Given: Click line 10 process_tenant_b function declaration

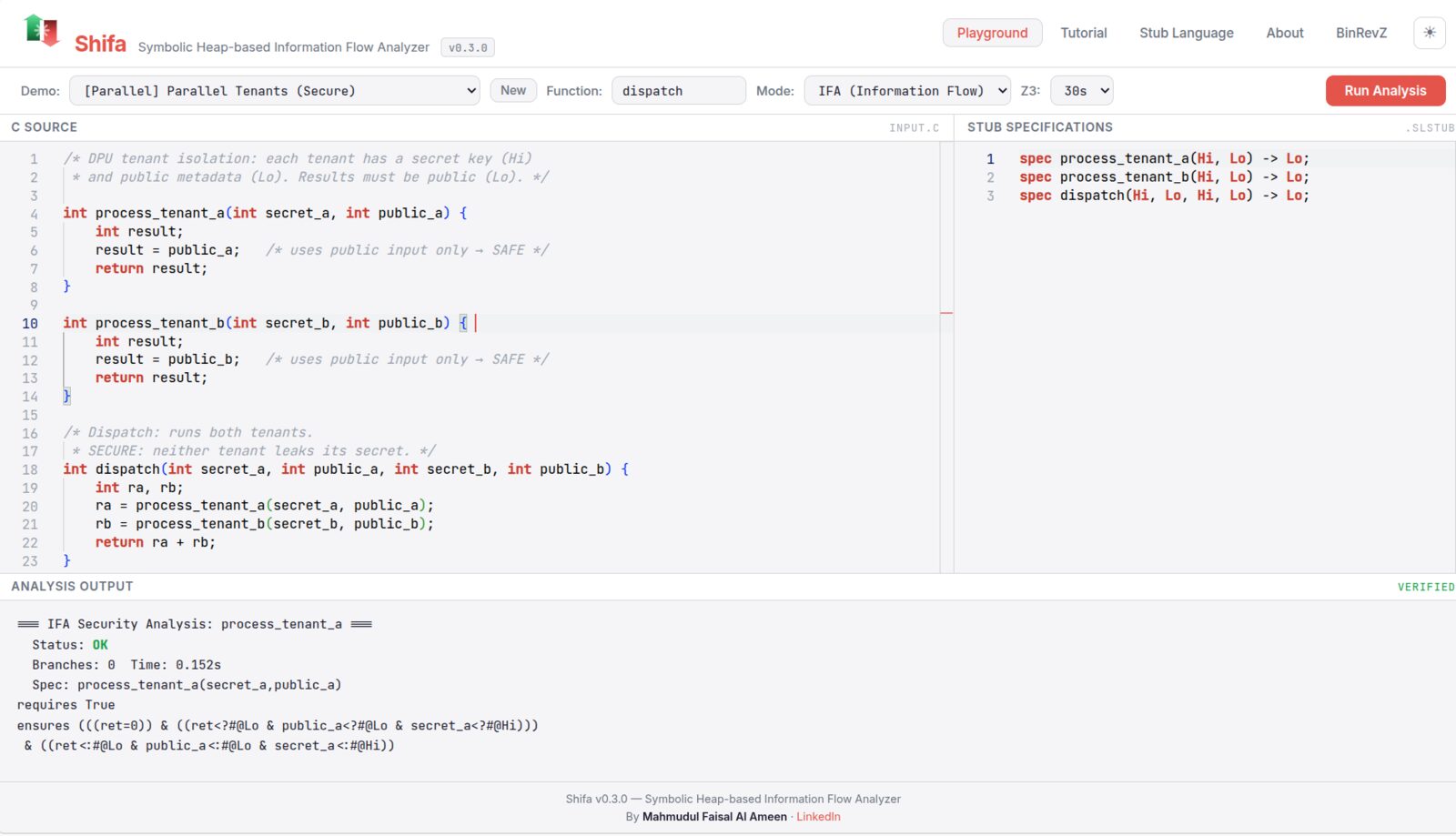Looking at the screenshot, I should click(x=265, y=323).
